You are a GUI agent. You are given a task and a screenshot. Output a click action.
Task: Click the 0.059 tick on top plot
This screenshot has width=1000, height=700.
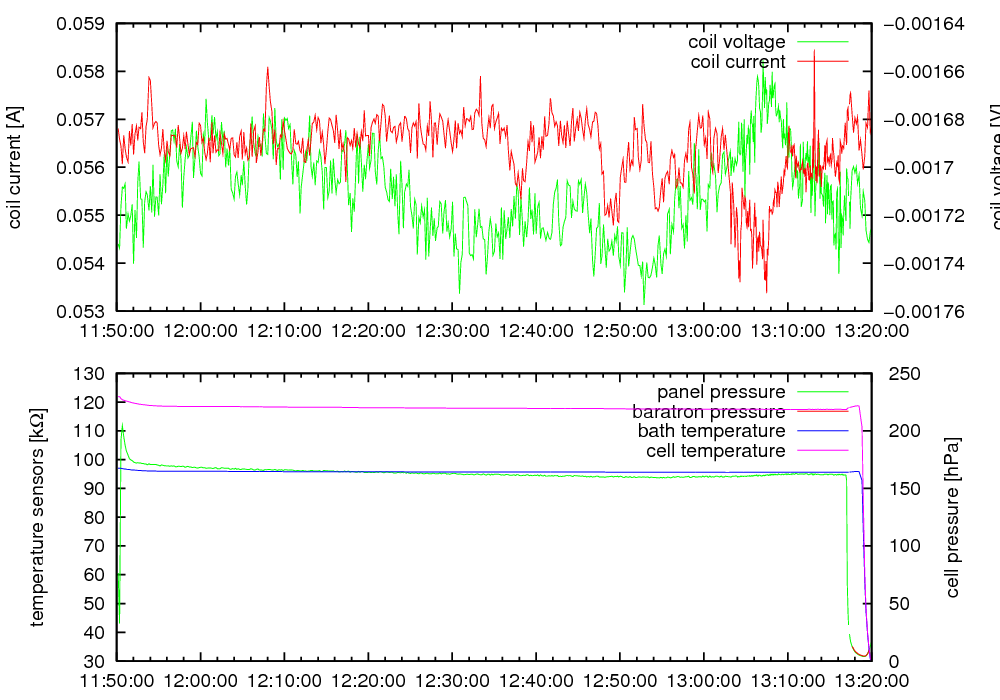(x=84, y=24)
